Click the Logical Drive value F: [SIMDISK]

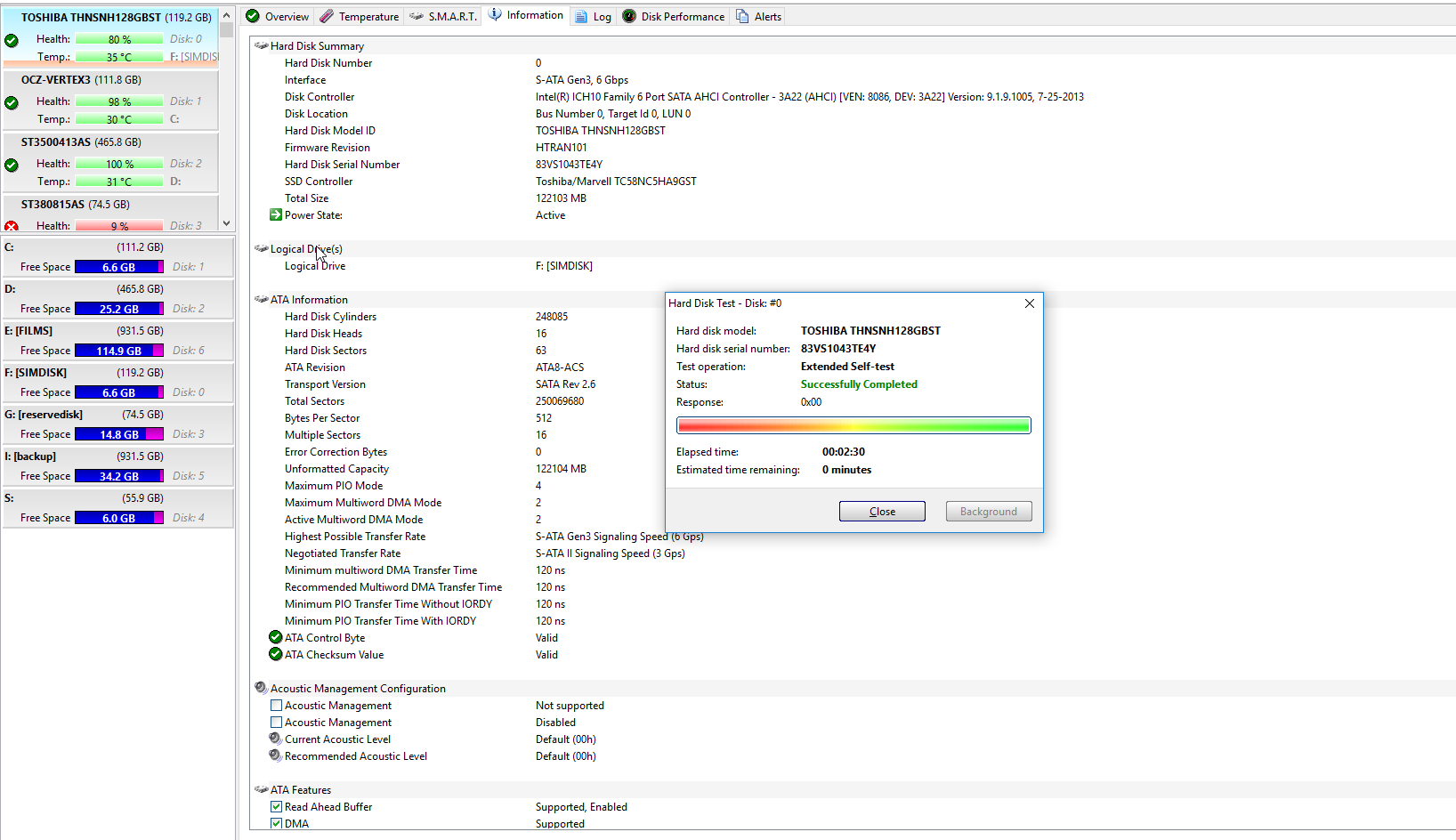(x=564, y=265)
